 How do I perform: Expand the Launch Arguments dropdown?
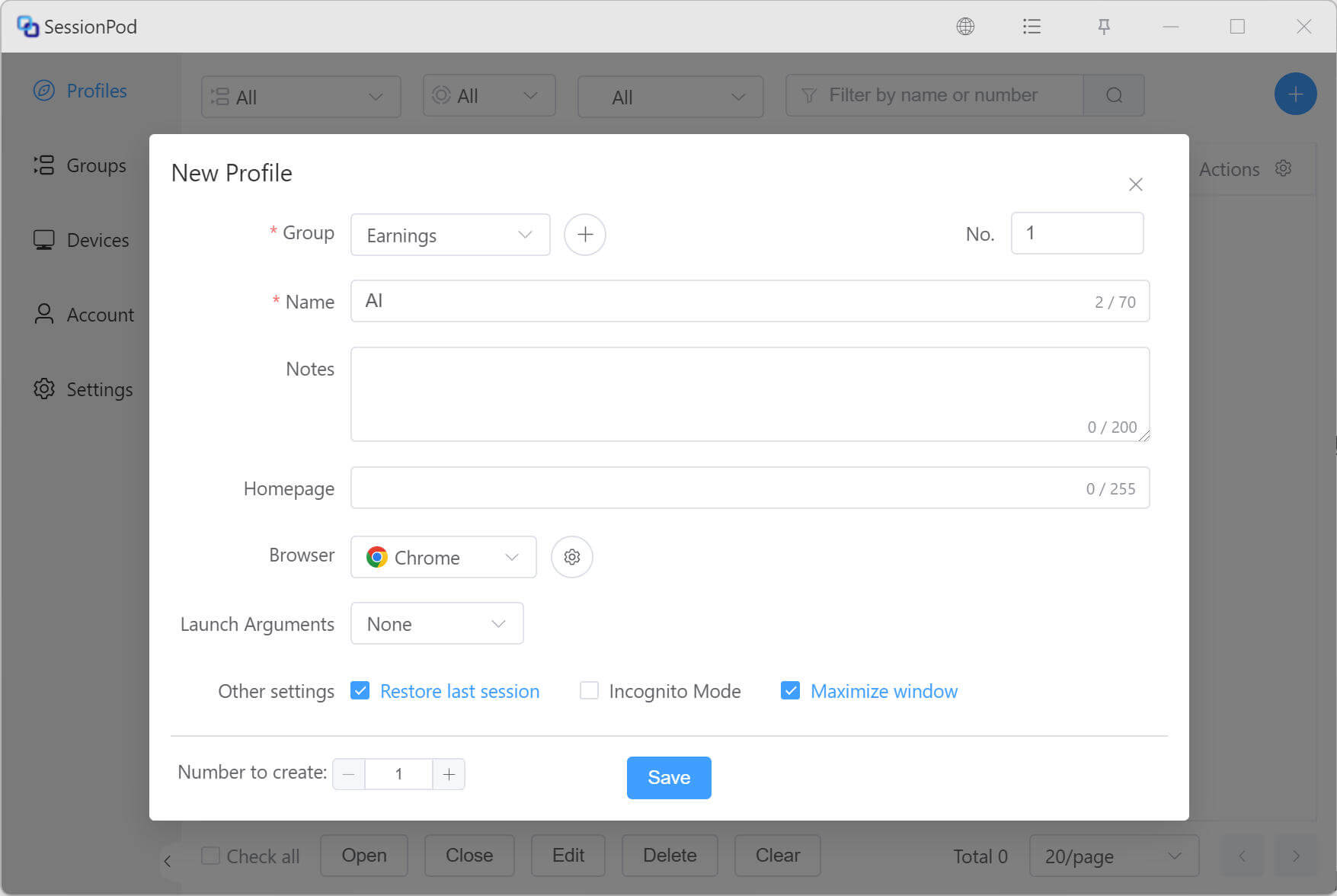click(437, 623)
